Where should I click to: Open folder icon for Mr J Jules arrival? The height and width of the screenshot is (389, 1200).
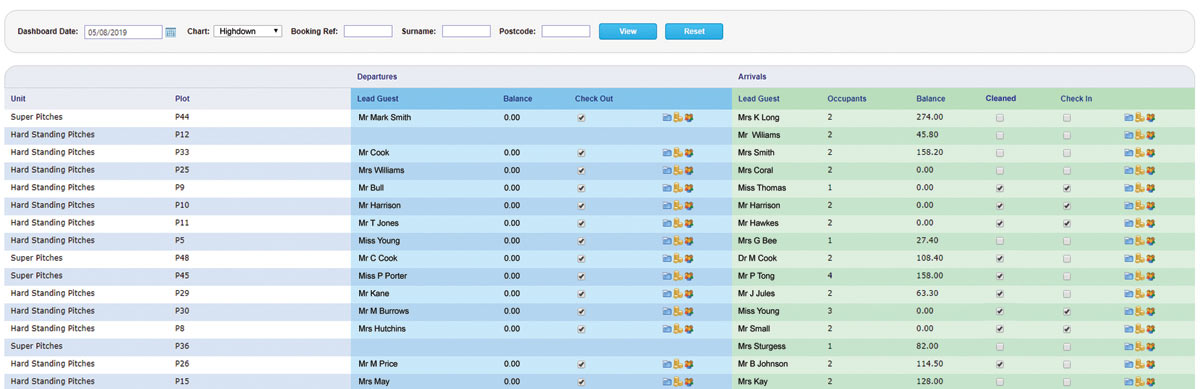[x=1129, y=293]
